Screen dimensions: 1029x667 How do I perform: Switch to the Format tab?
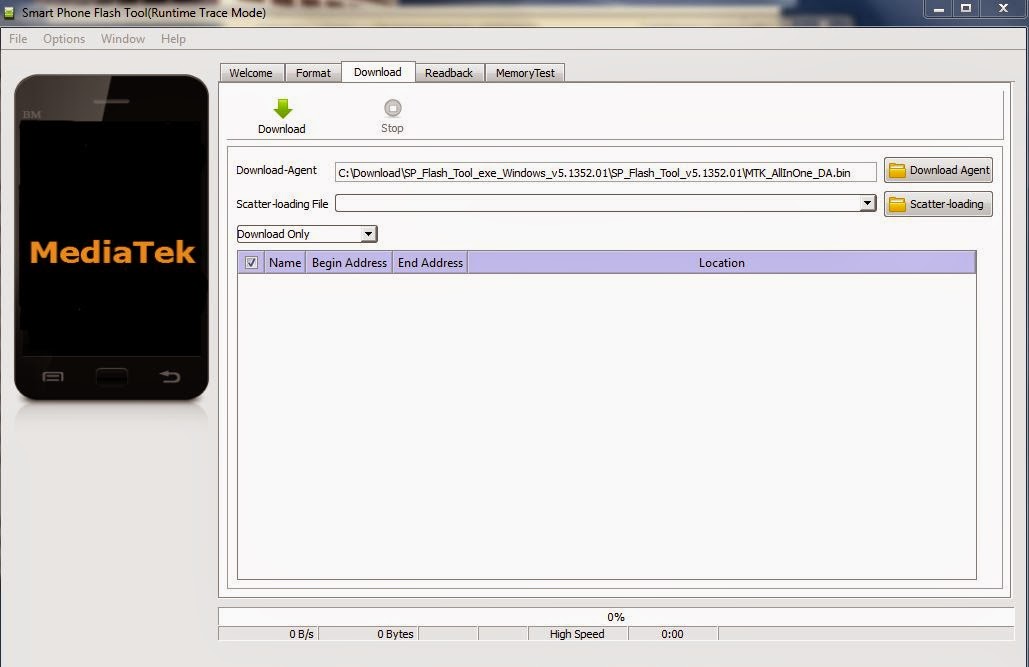[313, 73]
